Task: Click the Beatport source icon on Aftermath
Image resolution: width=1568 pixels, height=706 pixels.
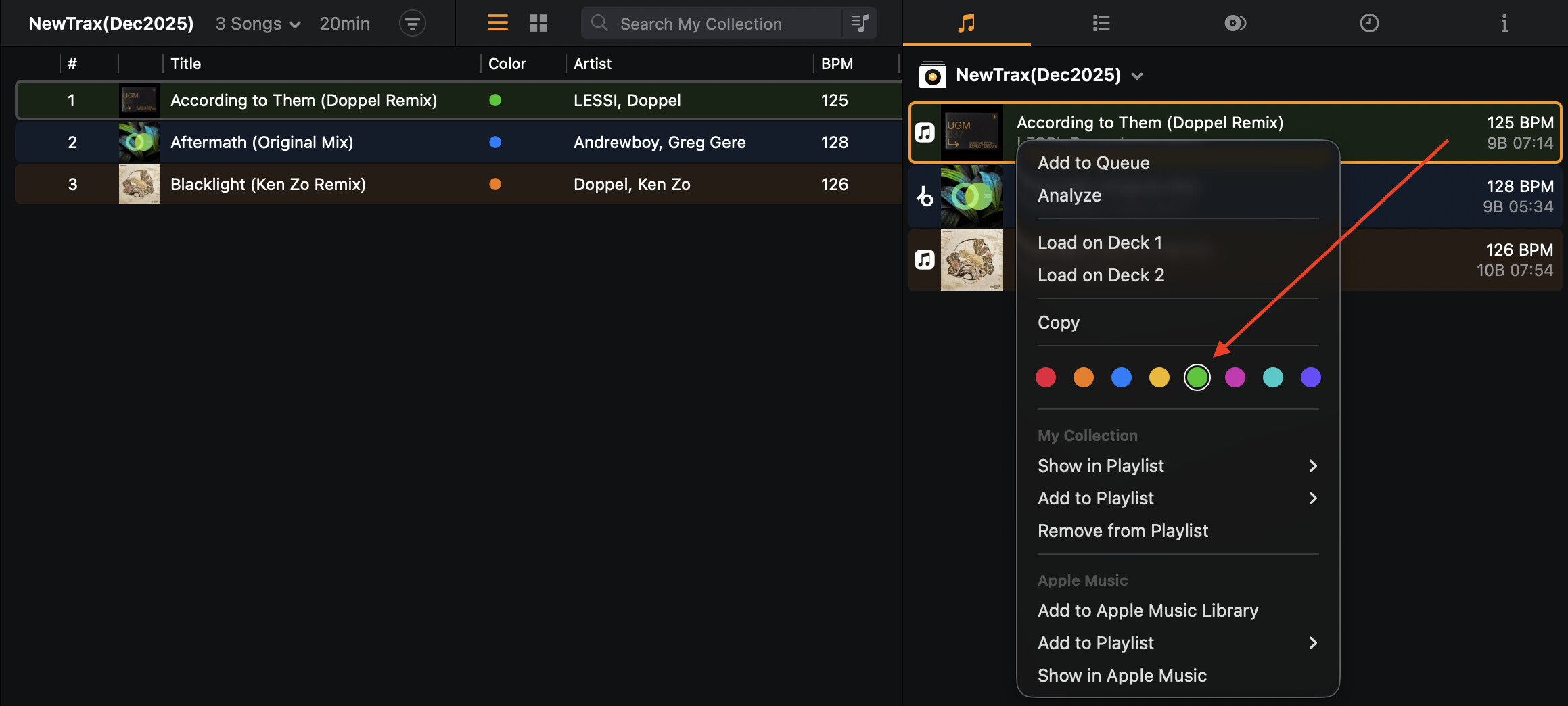Action: pos(925,197)
